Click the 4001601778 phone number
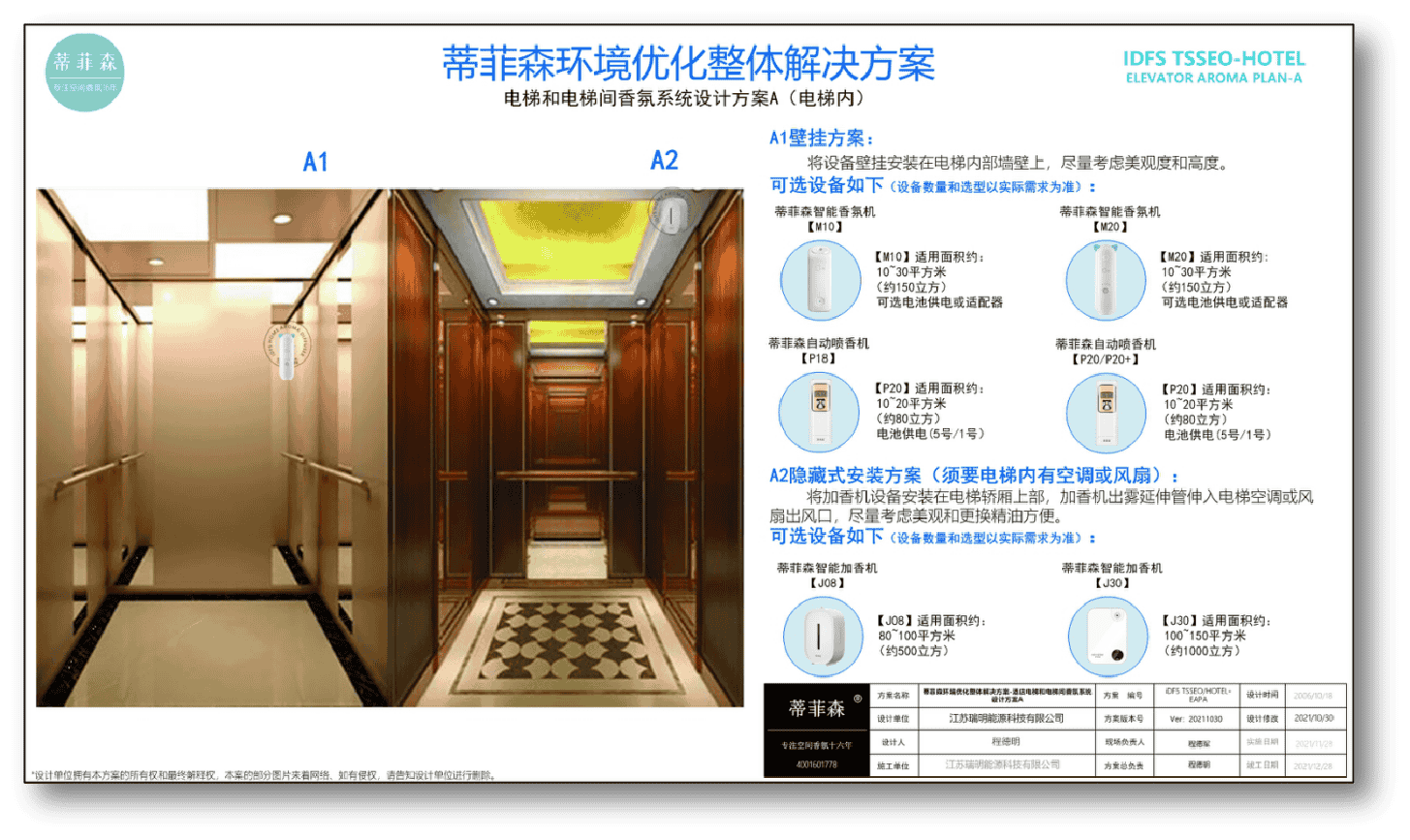This screenshot has width=1410, height=840. tap(816, 764)
